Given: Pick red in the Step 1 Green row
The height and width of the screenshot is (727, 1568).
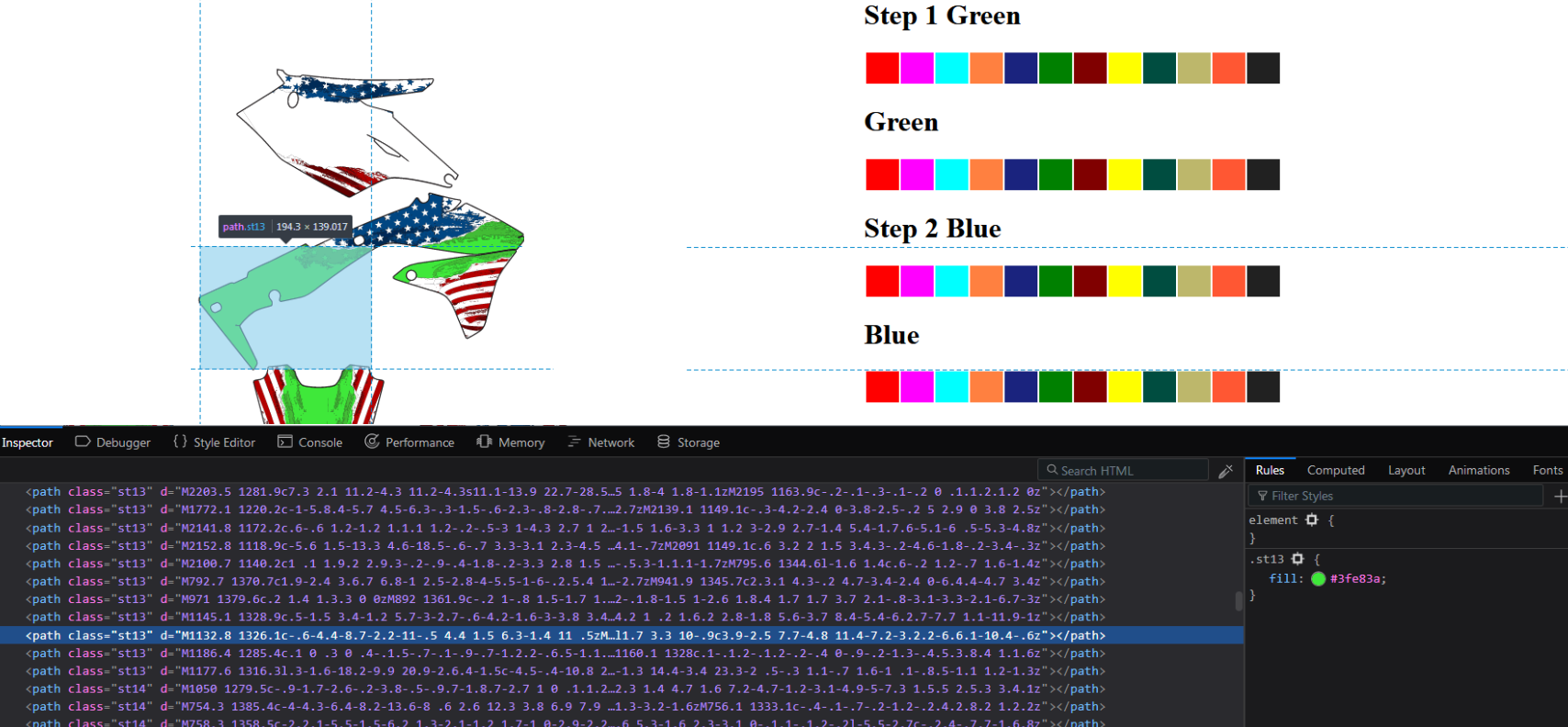Looking at the screenshot, I should pyautogui.click(x=882, y=68).
